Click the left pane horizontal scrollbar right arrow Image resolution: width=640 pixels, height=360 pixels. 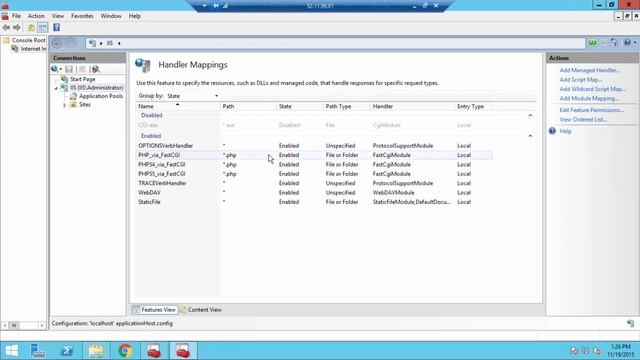click(42, 325)
